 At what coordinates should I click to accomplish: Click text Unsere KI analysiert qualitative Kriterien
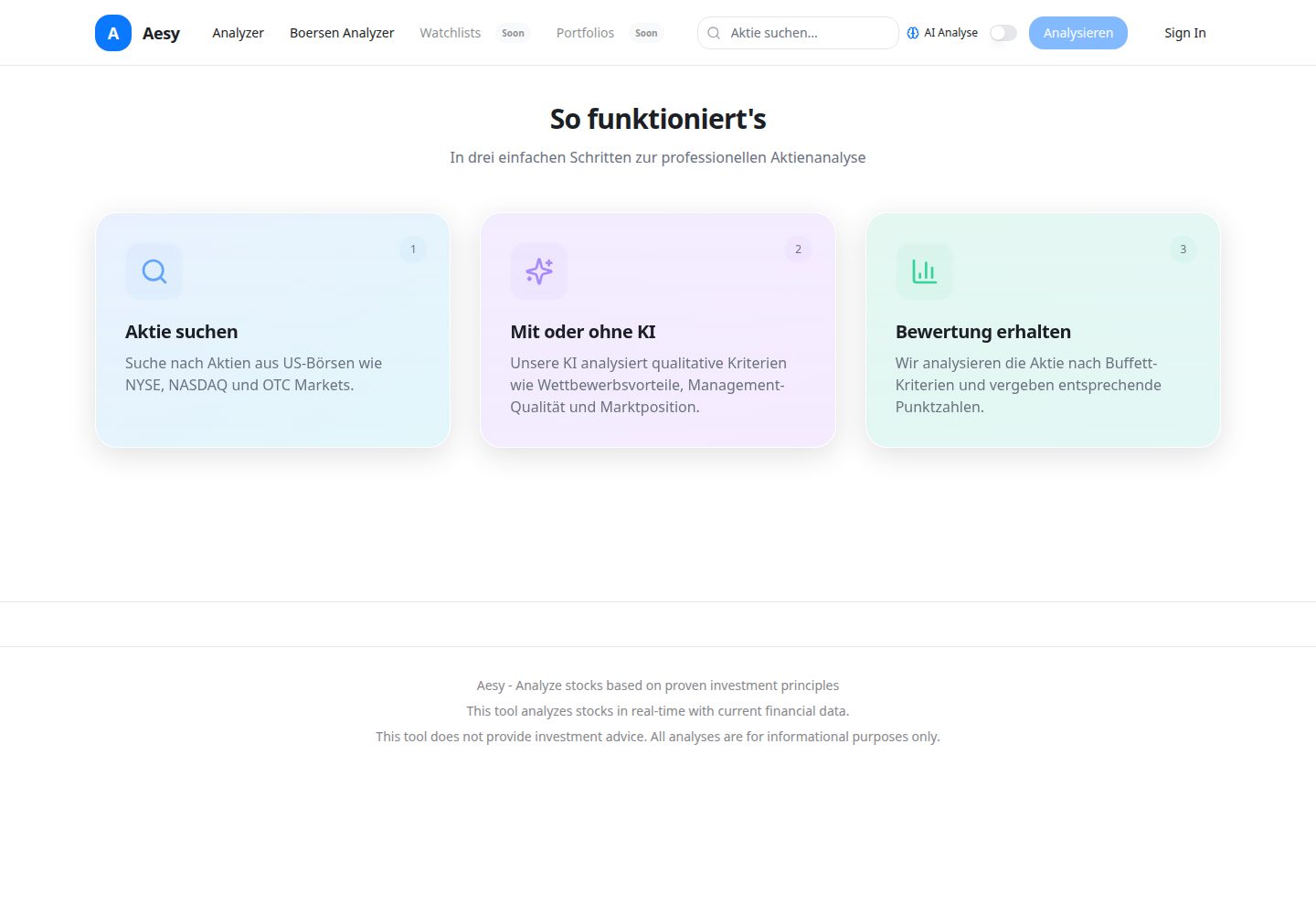649,385
